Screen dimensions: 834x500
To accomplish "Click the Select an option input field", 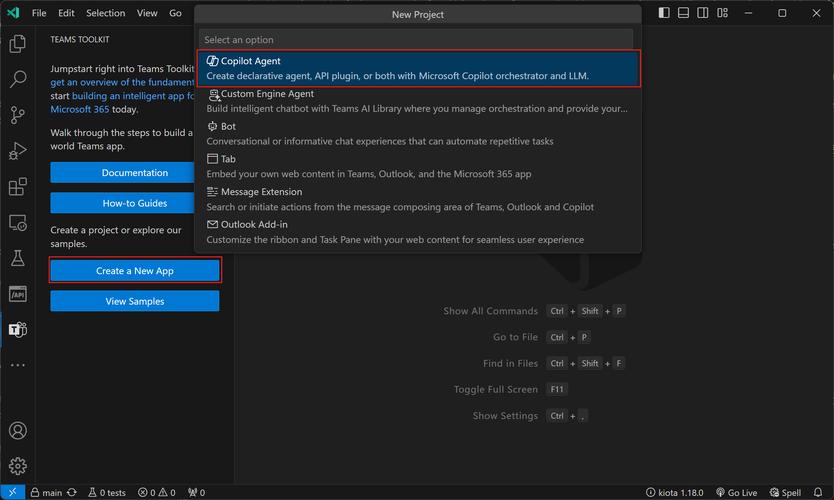I will (x=418, y=40).
